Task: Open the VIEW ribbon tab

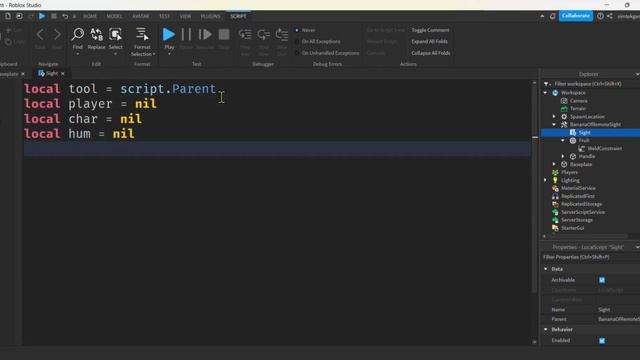Action: pyautogui.click(x=185, y=16)
